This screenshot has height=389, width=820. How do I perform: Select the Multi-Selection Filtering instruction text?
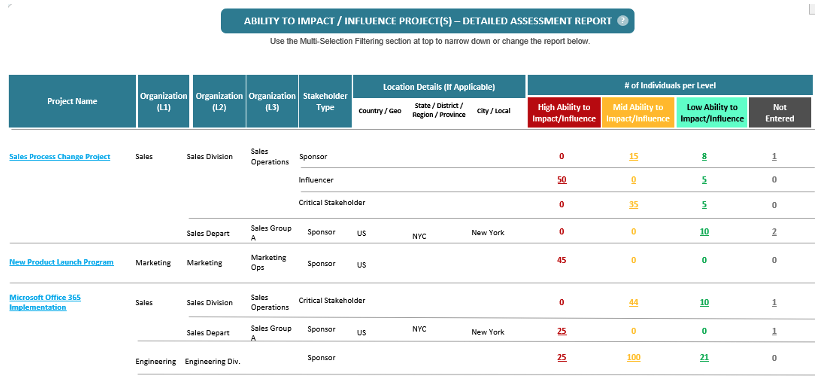coord(430,41)
